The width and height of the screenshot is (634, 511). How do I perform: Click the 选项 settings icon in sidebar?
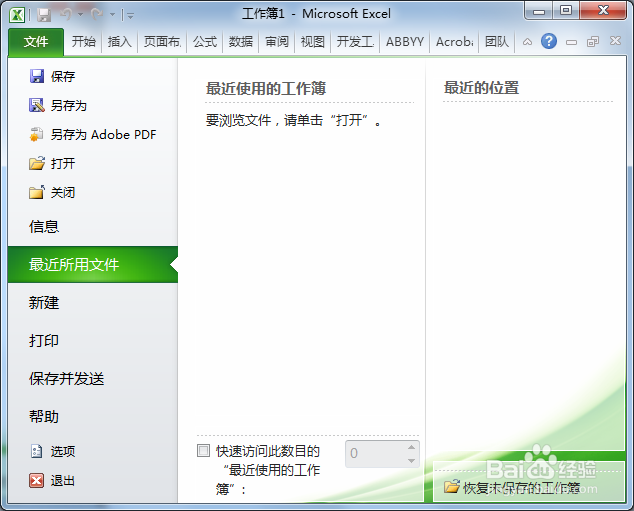pyautogui.click(x=37, y=451)
